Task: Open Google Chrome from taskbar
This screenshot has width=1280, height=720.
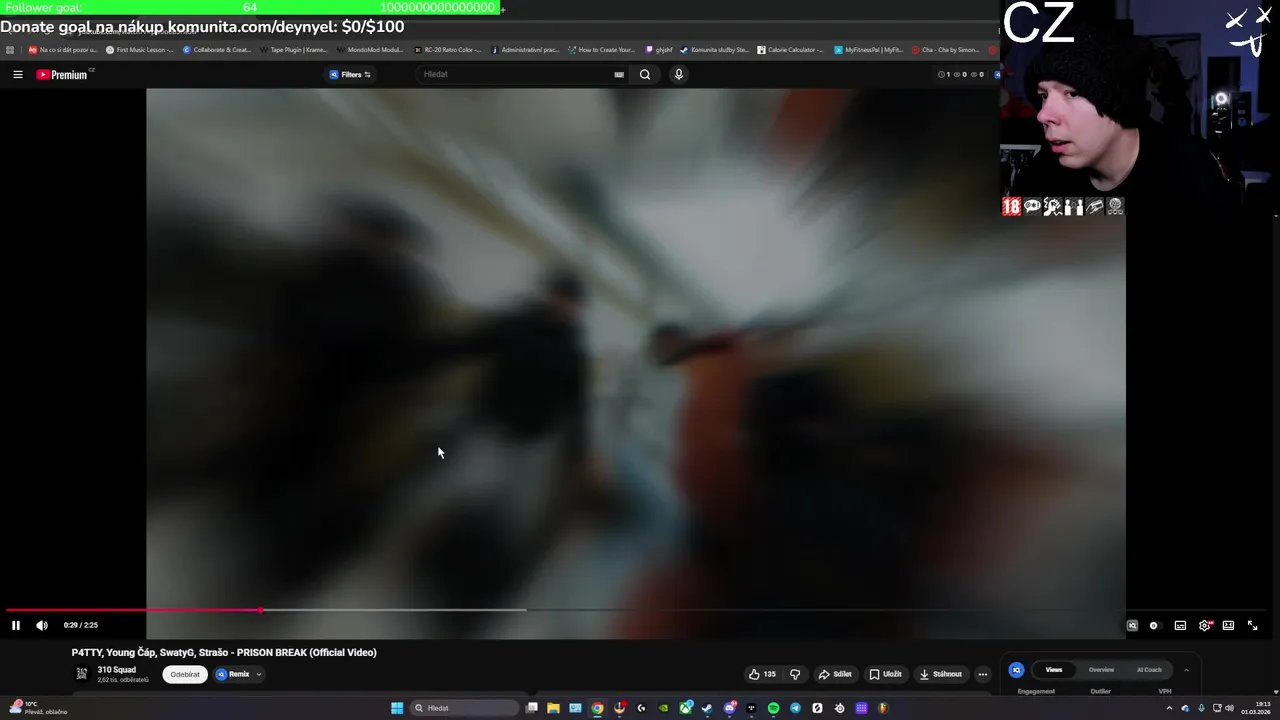Action: 597,708
